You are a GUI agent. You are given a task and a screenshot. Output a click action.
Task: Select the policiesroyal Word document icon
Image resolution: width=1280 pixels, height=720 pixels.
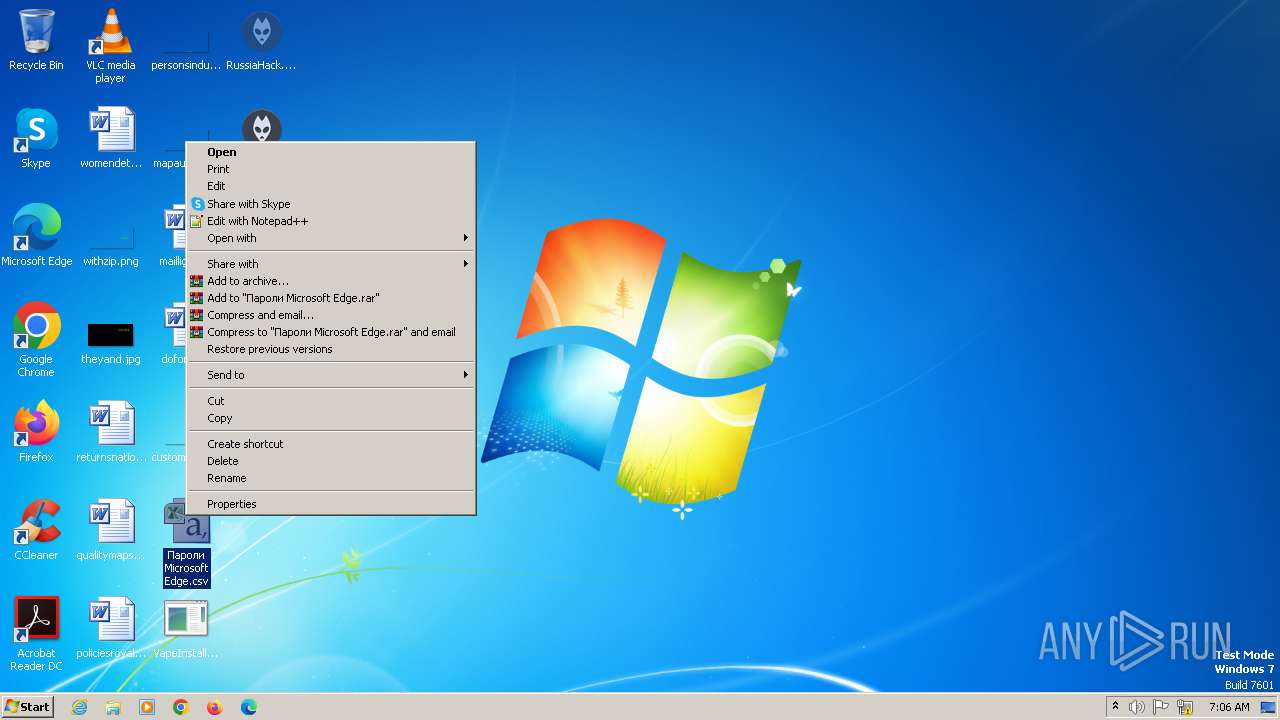point(110,628)
